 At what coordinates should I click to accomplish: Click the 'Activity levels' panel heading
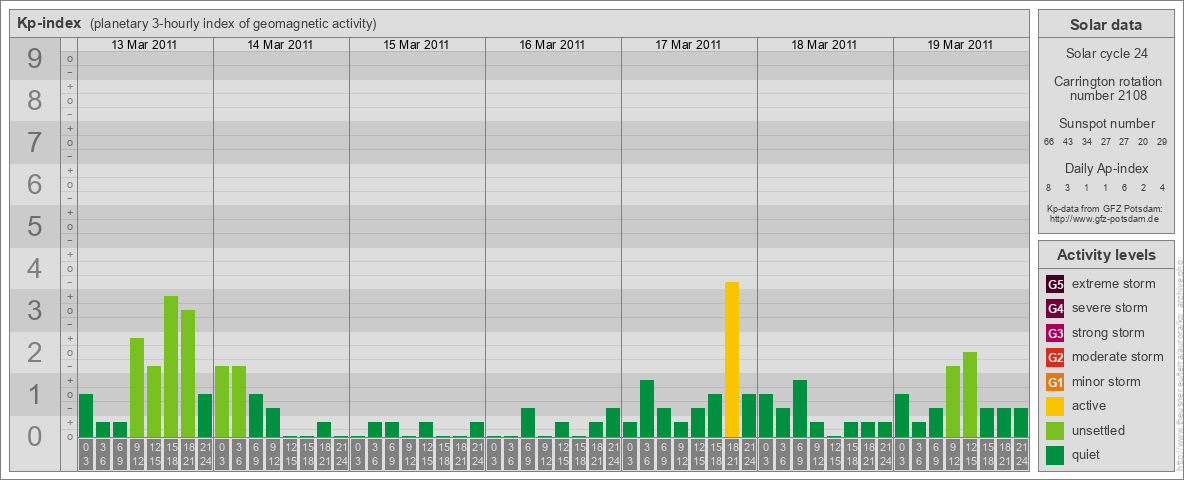coord(1105,255)
